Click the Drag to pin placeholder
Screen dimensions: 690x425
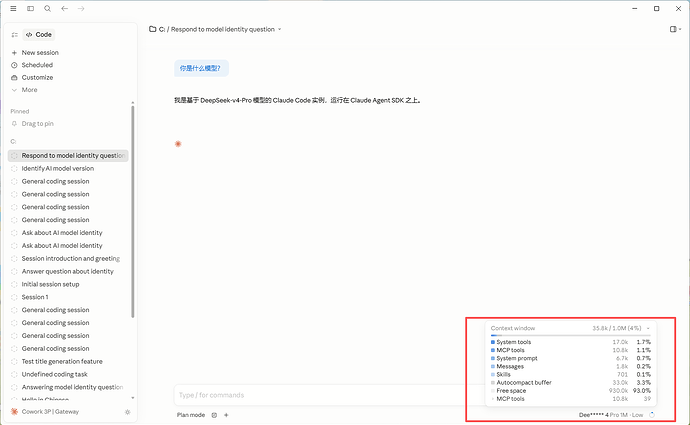point(37,124)
